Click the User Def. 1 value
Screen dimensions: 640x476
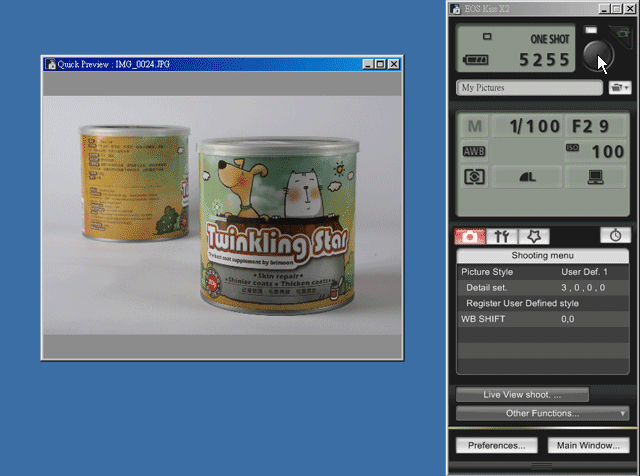(584, 272)
